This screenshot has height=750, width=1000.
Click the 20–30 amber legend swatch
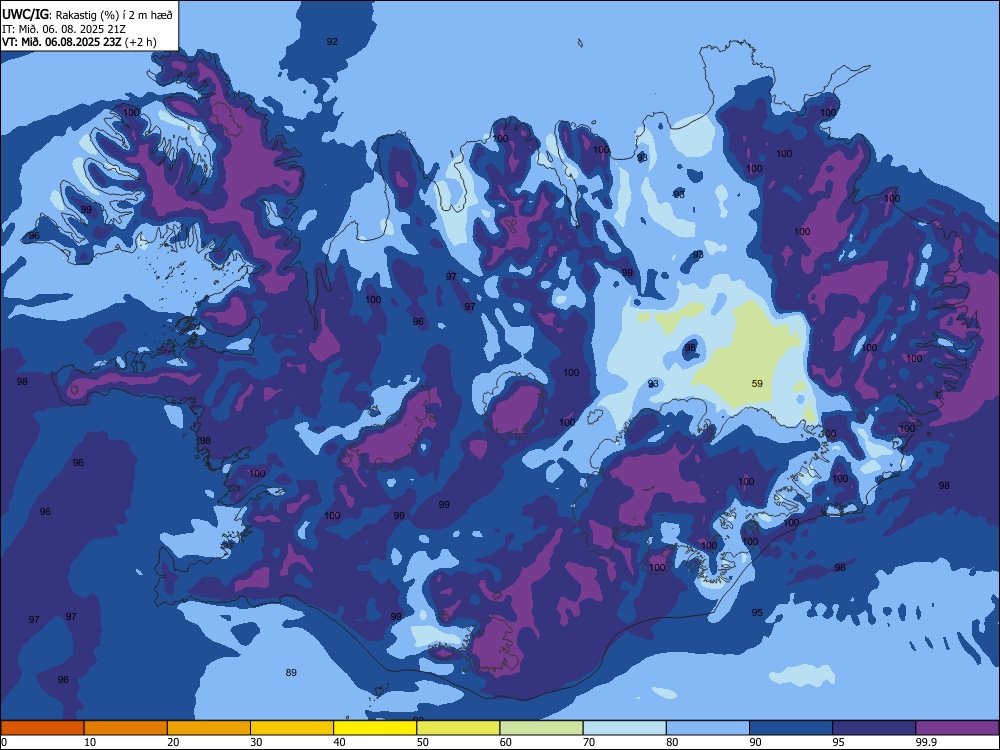(209, 728)
